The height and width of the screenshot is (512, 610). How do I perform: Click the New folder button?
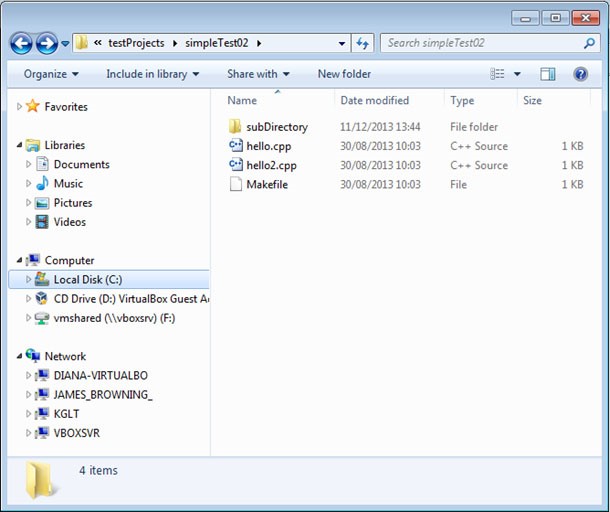tap(344, 74)
